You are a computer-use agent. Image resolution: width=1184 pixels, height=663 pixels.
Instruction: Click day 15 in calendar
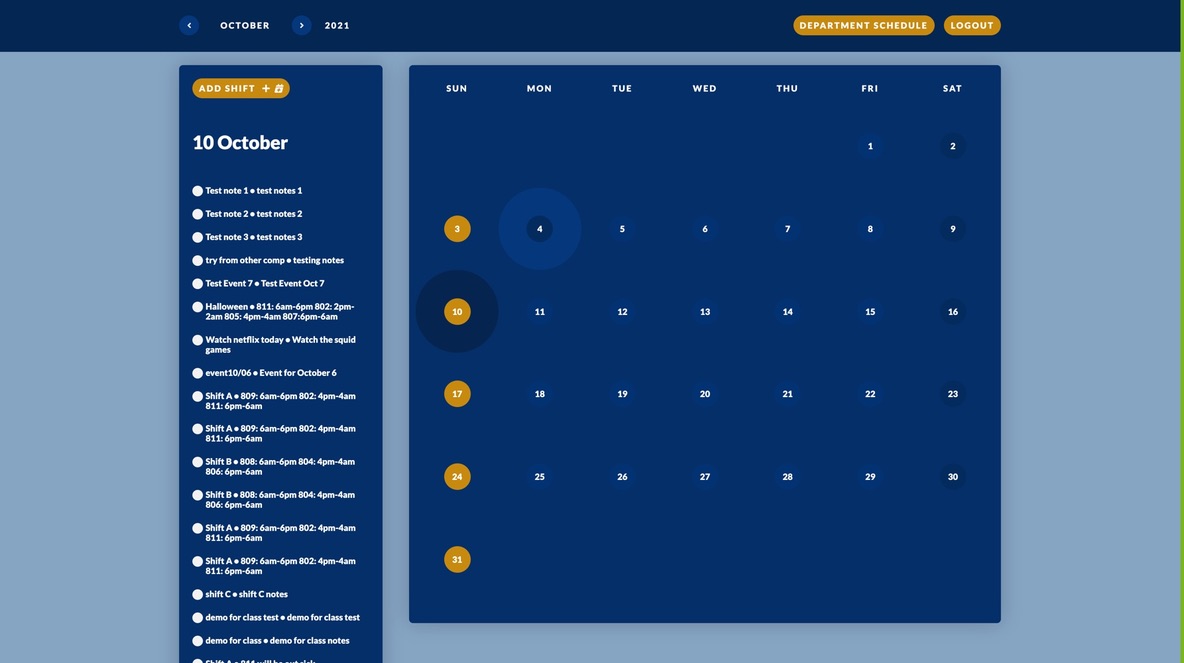point(870,312)
